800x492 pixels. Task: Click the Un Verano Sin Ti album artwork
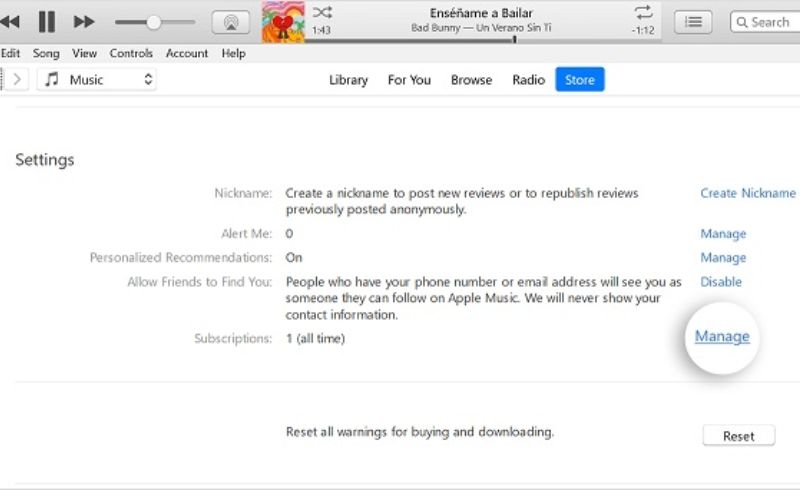point(283,22)
